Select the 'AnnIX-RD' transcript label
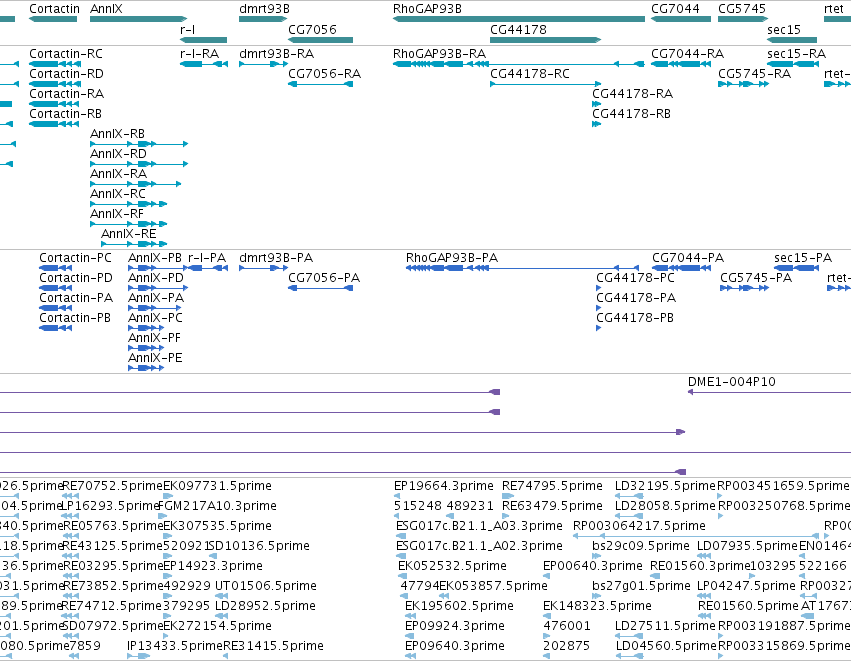Screen dimensions: 851x661 118,154
